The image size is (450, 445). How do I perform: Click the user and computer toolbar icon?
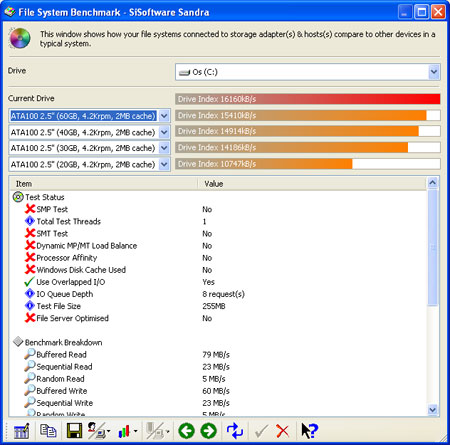pyautogui.click(x=96, y=431)
